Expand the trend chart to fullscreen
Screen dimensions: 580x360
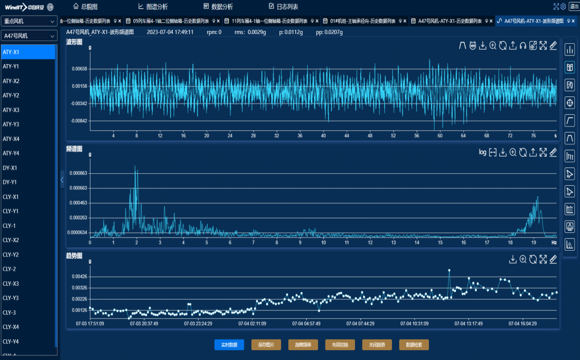[x=543, y=259]
